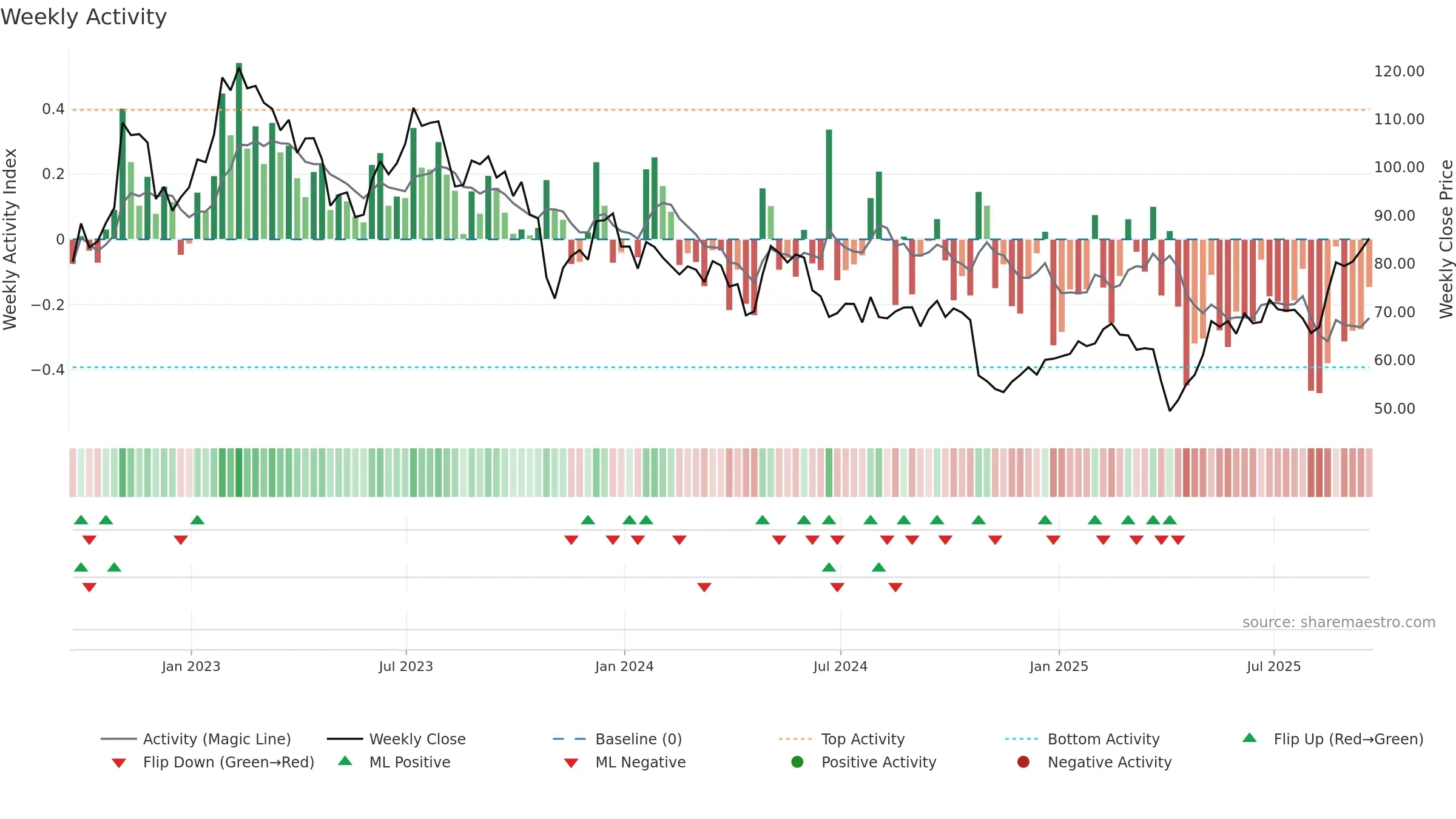Screen dimensions: 1456x819
Task: Click the ML Negative legend triangle icon
Action: click(571, 763)
